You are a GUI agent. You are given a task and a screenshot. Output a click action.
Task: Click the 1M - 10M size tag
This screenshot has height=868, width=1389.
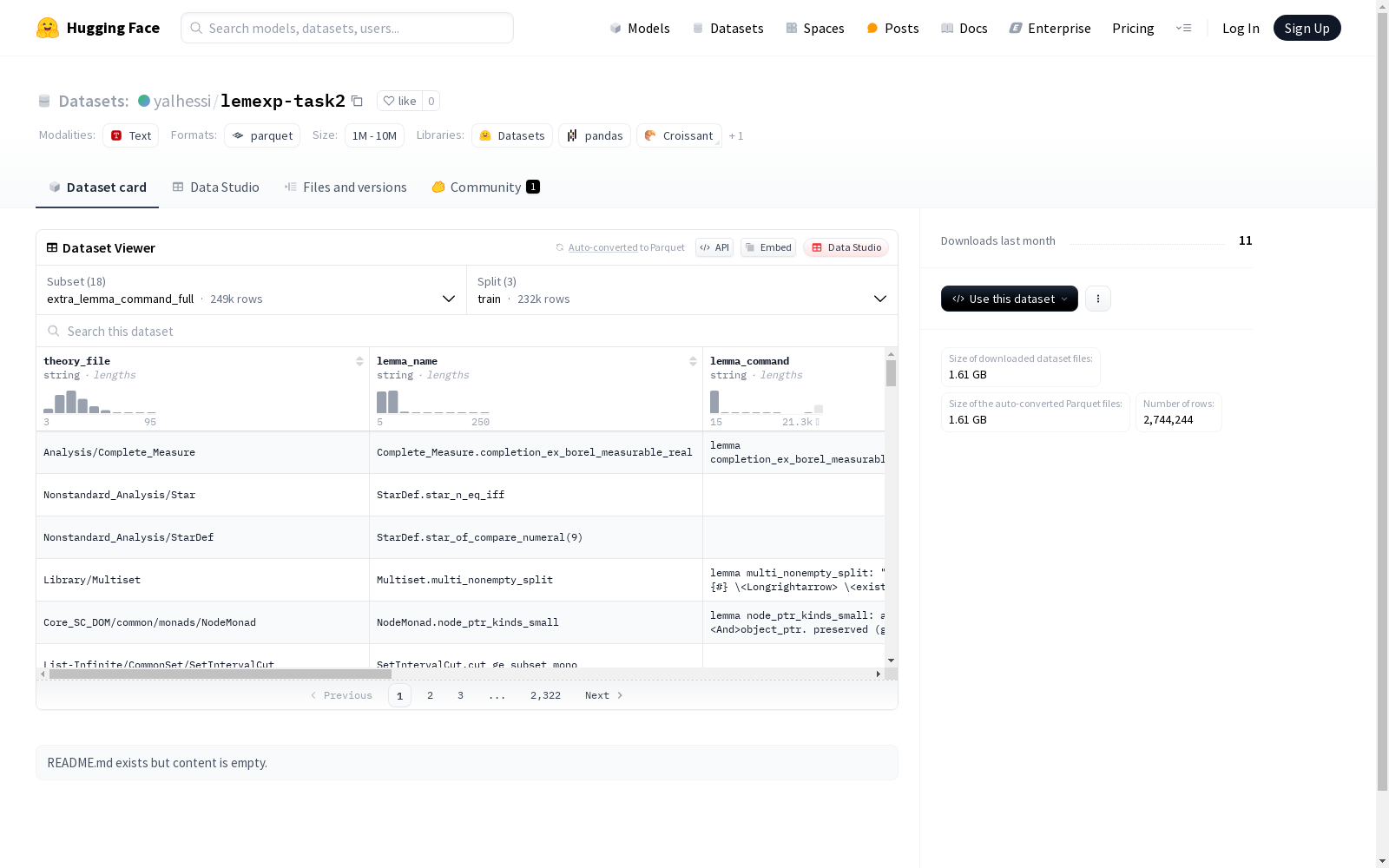[374, 135]
